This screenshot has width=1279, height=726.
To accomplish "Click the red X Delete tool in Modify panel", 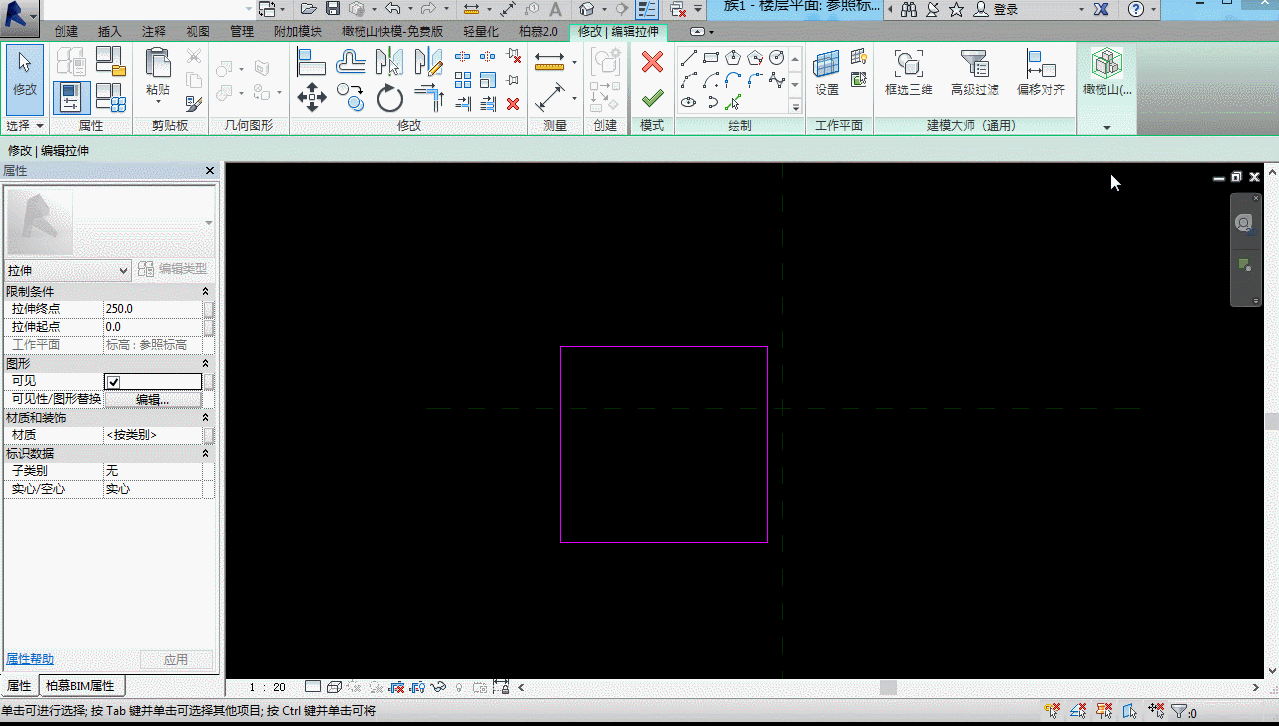I will coord(513,103).
